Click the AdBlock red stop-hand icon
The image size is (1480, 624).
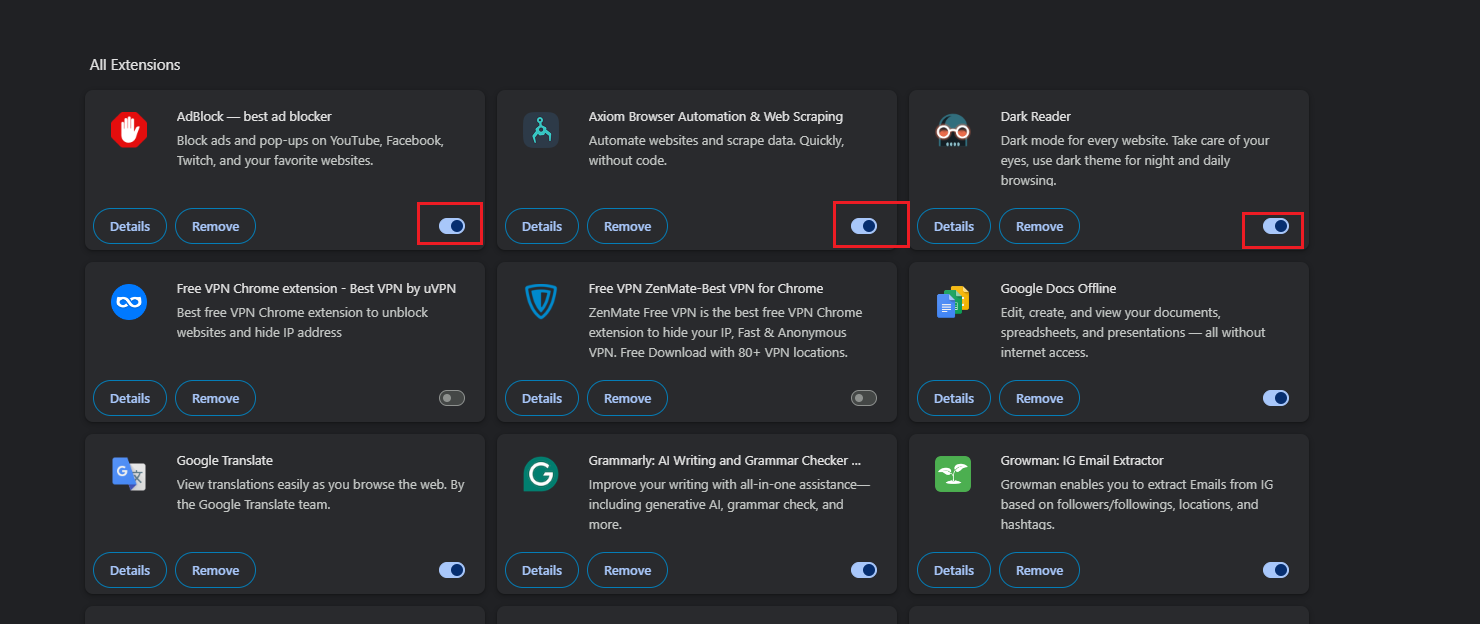pyautogui.click(x=129, y=130)
